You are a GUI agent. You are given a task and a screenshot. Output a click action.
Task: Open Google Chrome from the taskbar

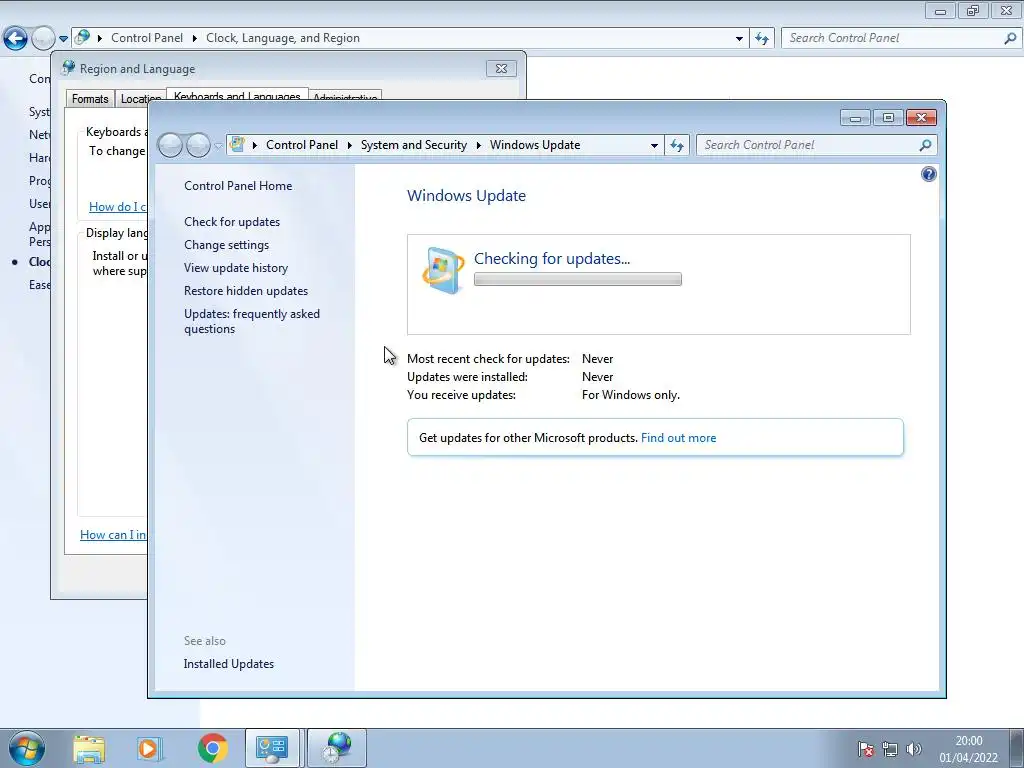212,748
